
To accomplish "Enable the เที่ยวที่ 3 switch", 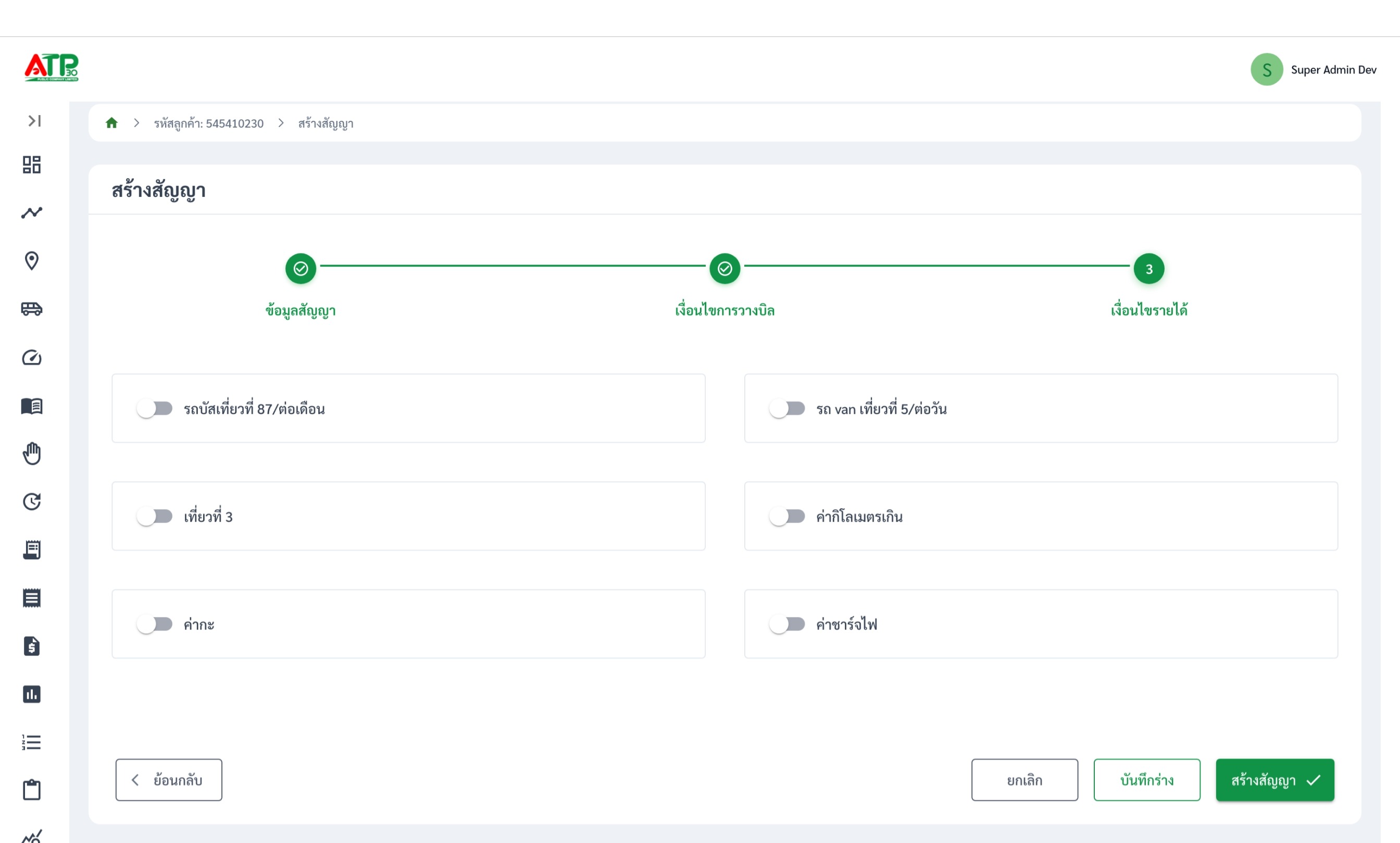I will (x=154, y=517).
